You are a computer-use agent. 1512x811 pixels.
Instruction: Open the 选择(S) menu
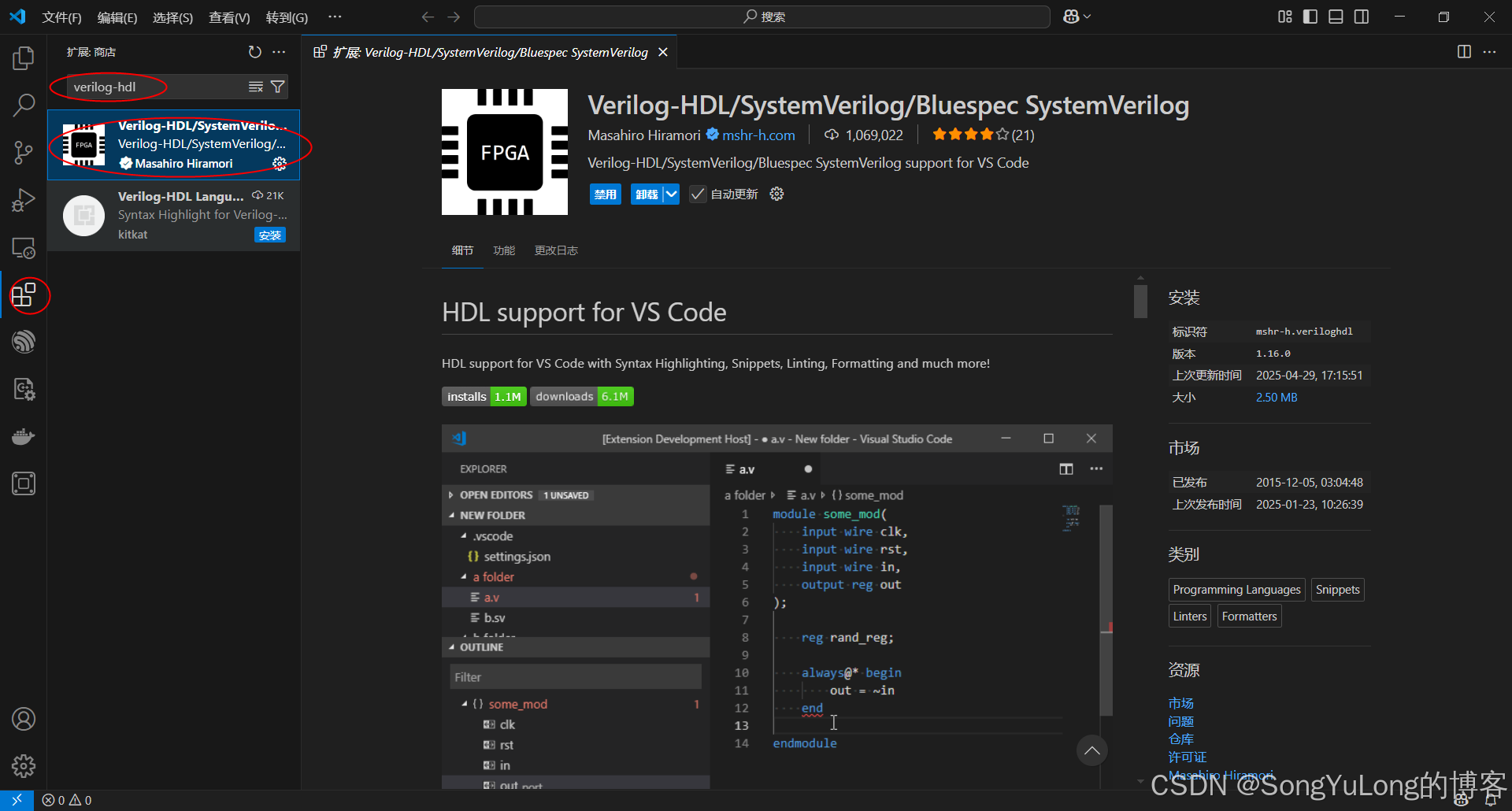coord(172,17)
